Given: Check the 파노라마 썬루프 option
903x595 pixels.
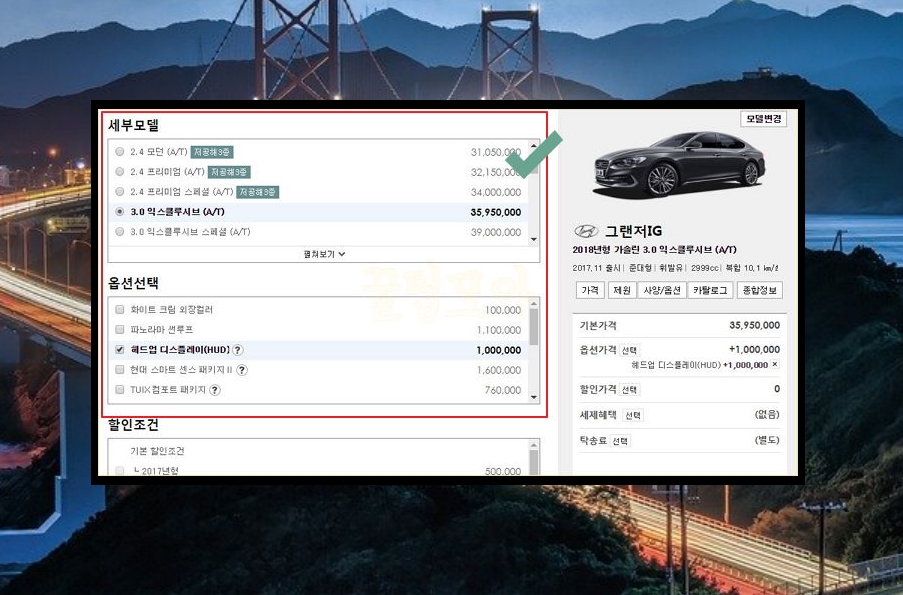Looking at the screenshot, I should [x=120, y=329].
